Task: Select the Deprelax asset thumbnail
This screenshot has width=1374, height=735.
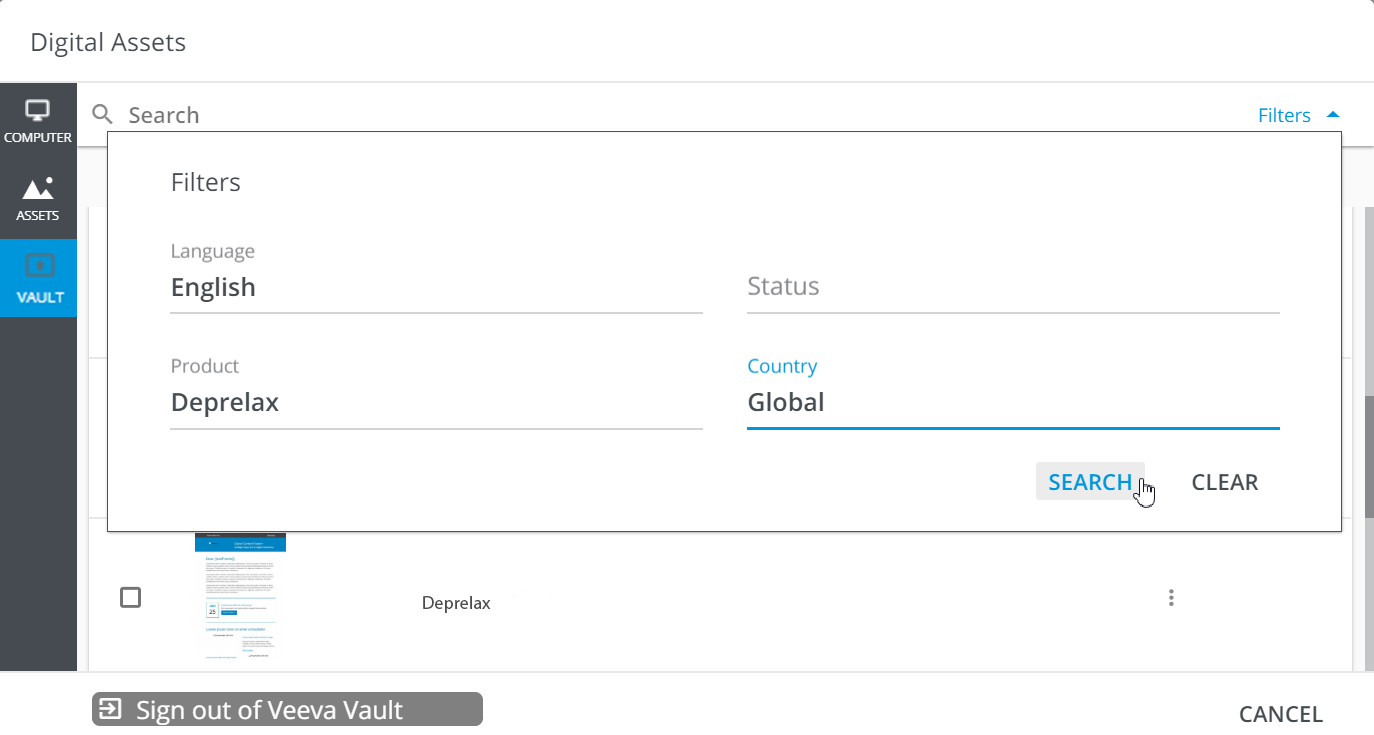Action: click(x=240, y=598)
